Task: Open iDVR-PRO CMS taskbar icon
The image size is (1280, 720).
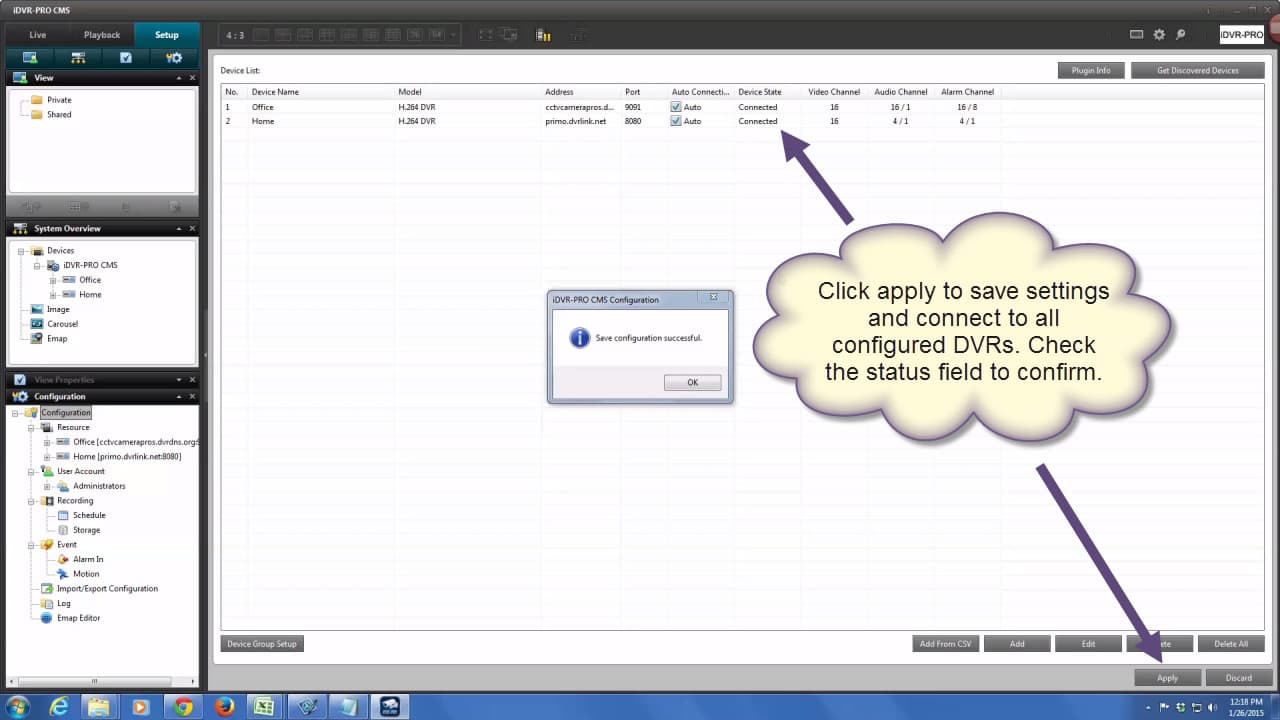Action: tap(388, 707)
